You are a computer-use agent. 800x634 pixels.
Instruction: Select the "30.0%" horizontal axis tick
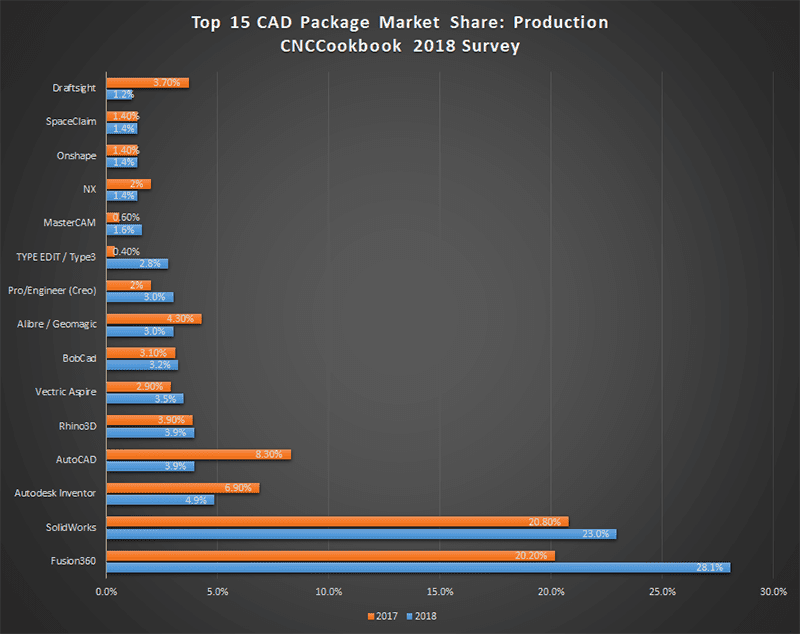773,592
